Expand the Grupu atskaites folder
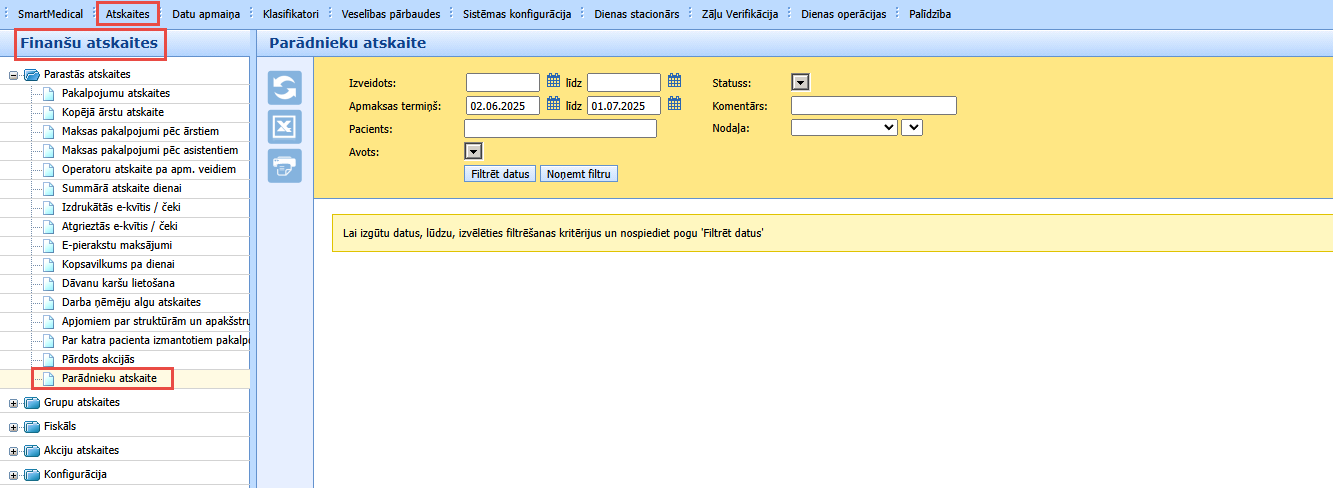 click(14, 403)
